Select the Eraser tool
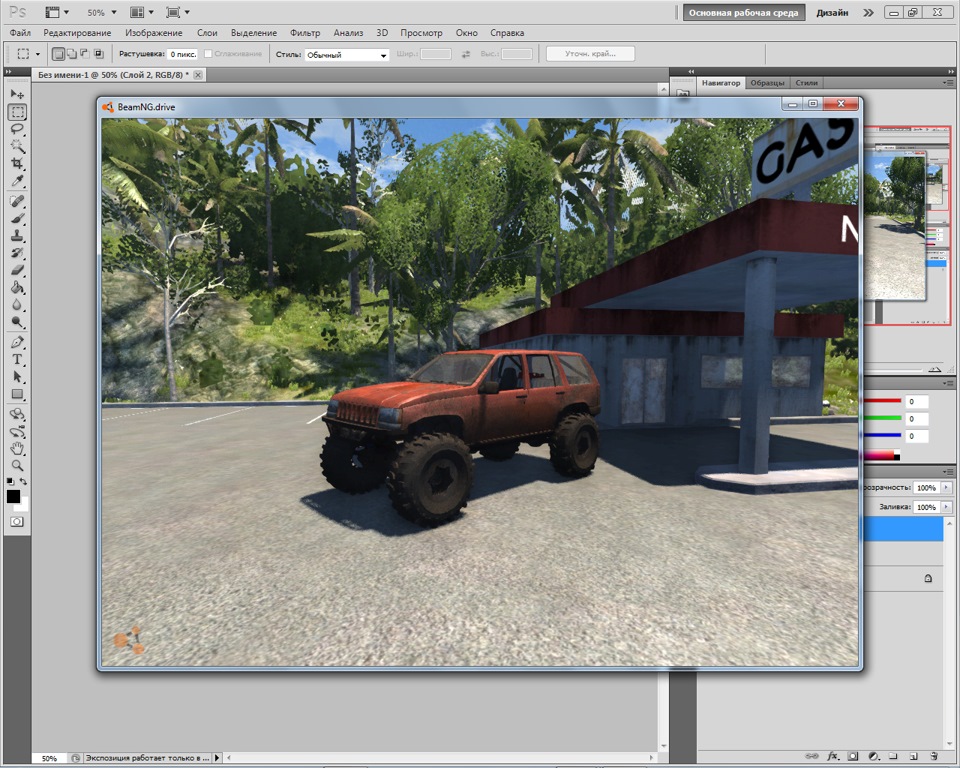 (17, 270)
